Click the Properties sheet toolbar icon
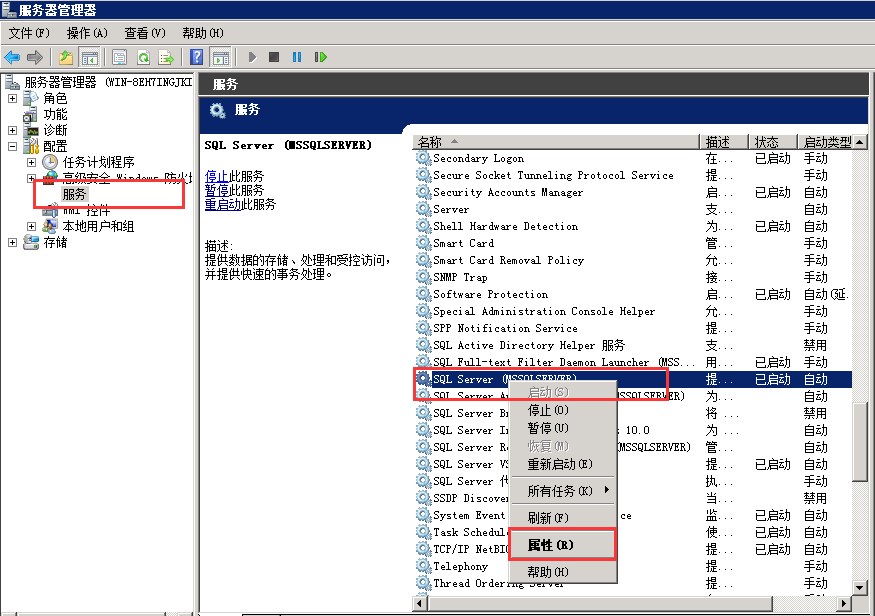This screenshot has width=875, height=616. pos(119,57)
